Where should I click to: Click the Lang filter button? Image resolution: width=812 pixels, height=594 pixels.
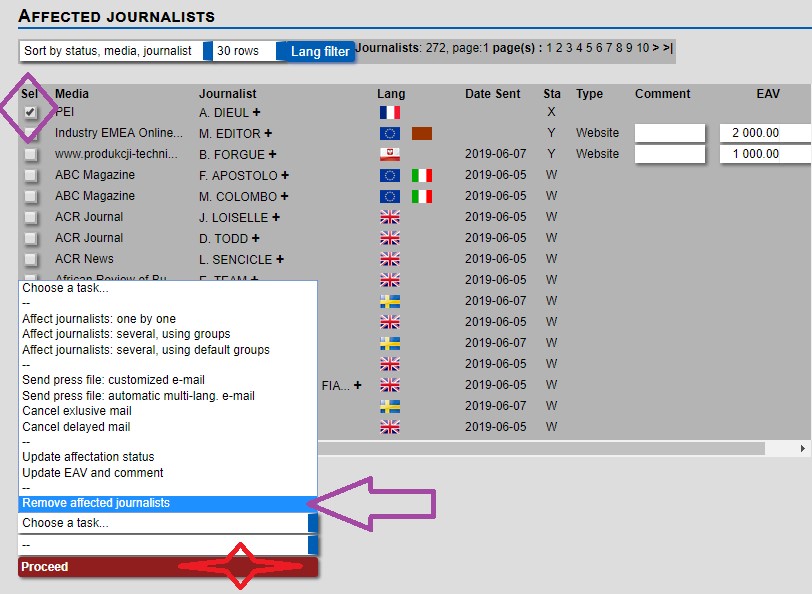tap(320, 51)
